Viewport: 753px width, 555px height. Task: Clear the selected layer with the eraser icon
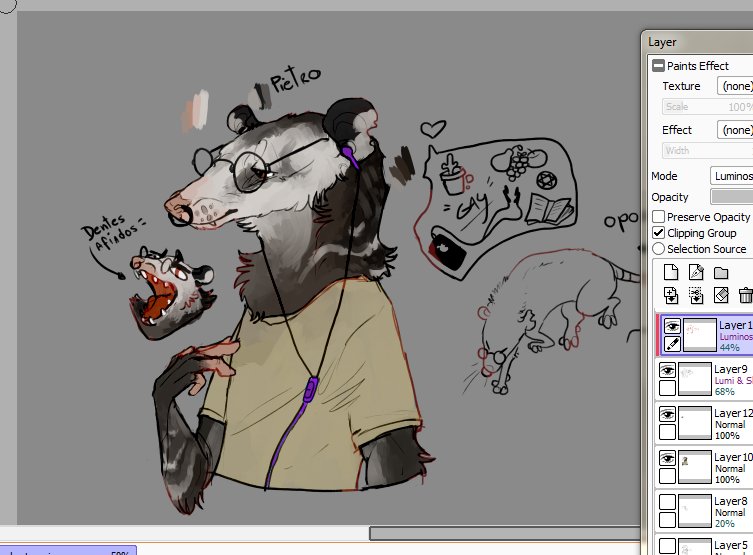pos(721,295)
